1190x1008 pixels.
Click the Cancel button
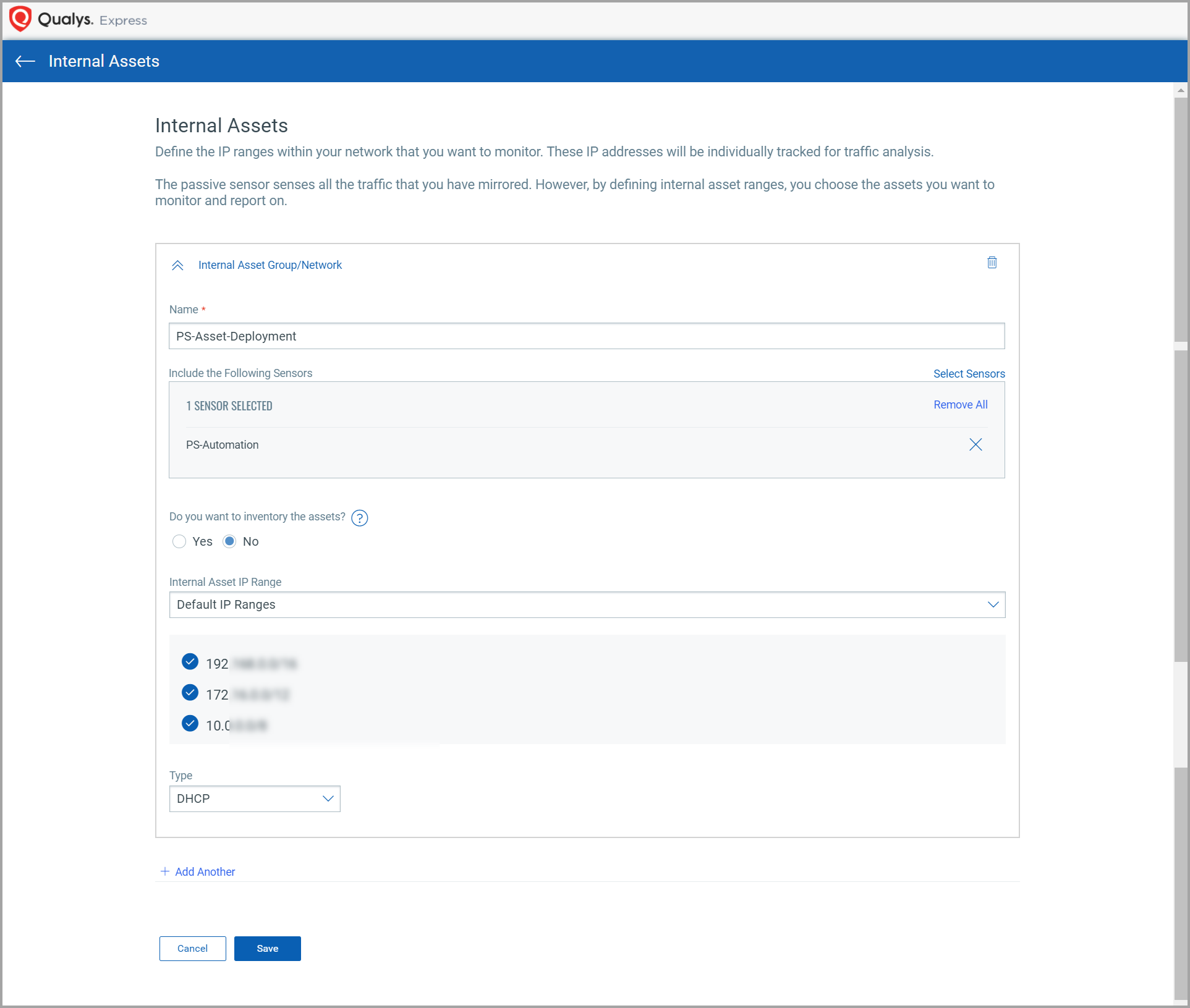(x=192, y=948)
